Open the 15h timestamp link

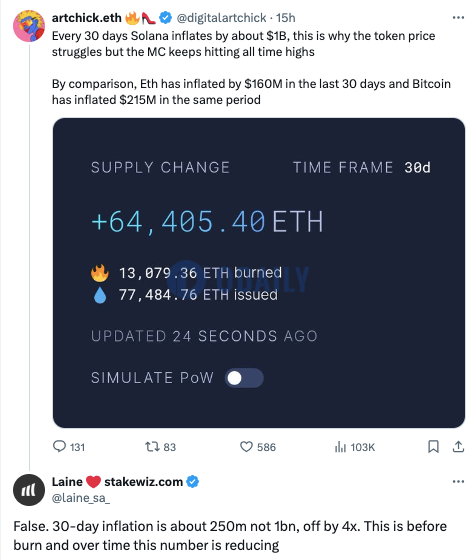[286, 18]
